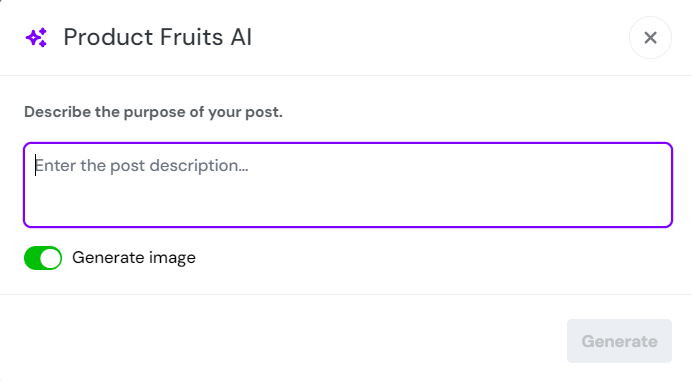Click the white knob of the green switch
This screenshot has height=382, width=692.
click(51, 258)
